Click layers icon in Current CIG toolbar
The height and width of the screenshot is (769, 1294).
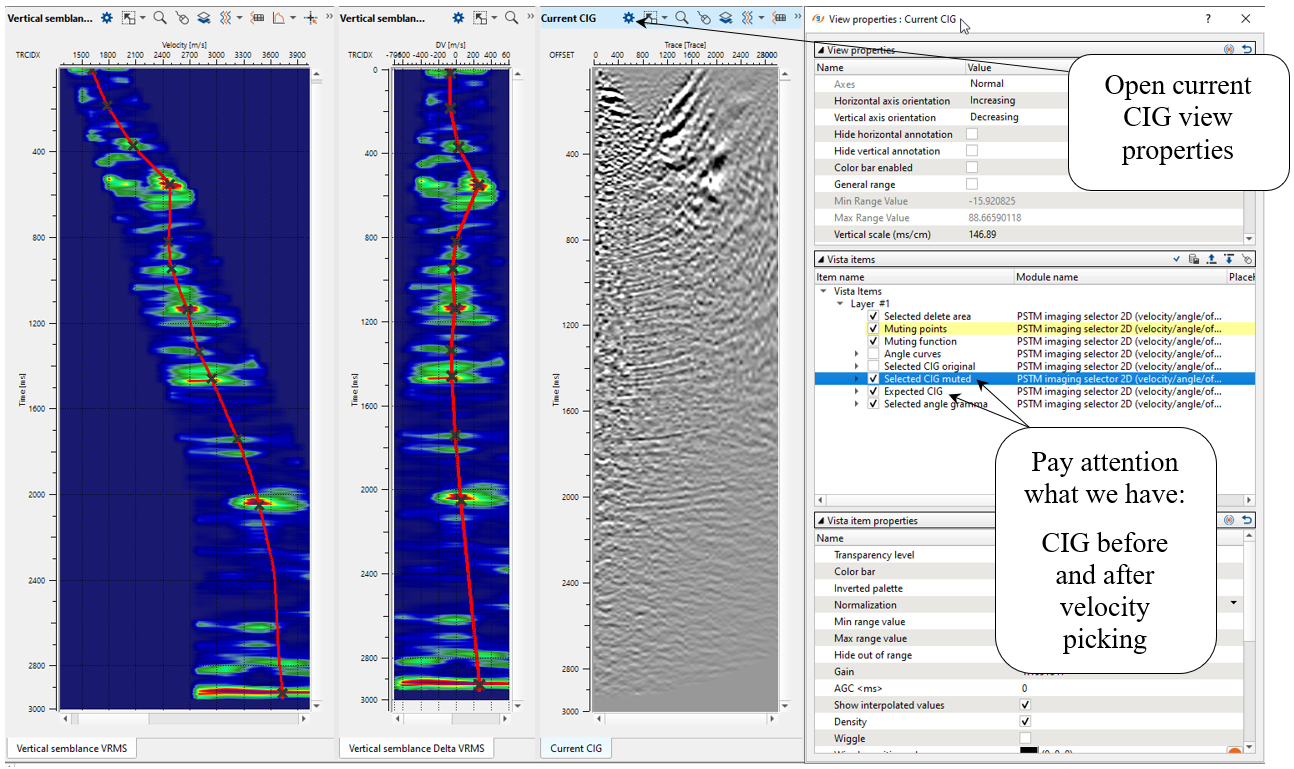pyautogui.click(x=725, y=18)
